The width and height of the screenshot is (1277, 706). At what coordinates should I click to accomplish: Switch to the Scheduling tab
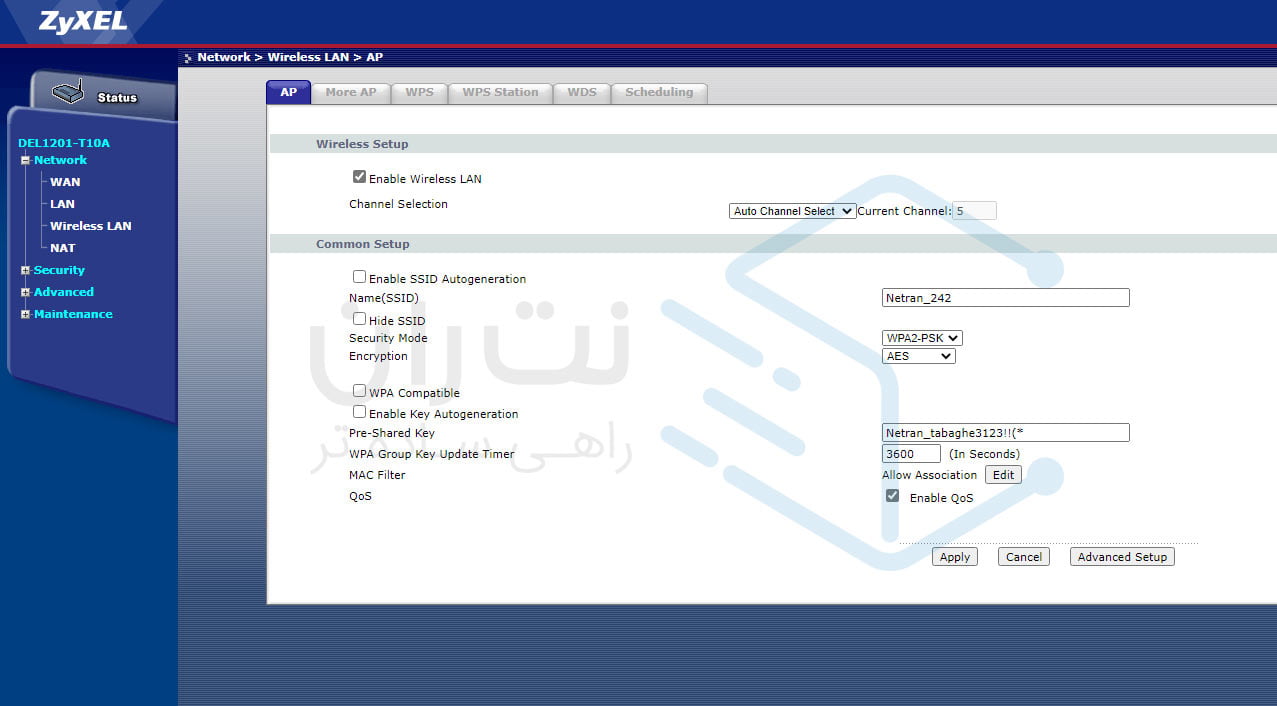pyautogui.click(x=658, y=92)
